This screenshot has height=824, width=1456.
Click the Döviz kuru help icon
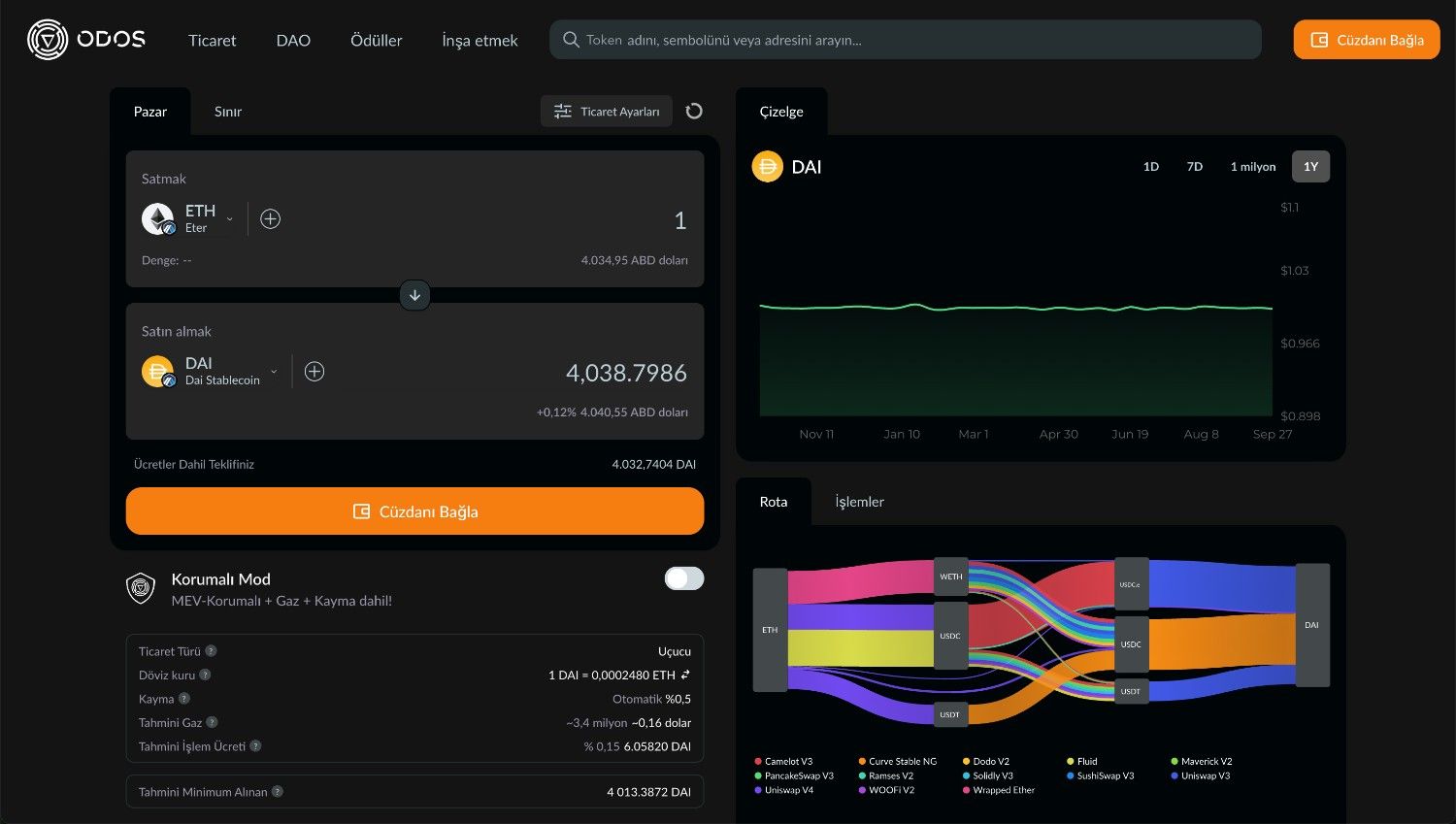click(x=205, y=675)
